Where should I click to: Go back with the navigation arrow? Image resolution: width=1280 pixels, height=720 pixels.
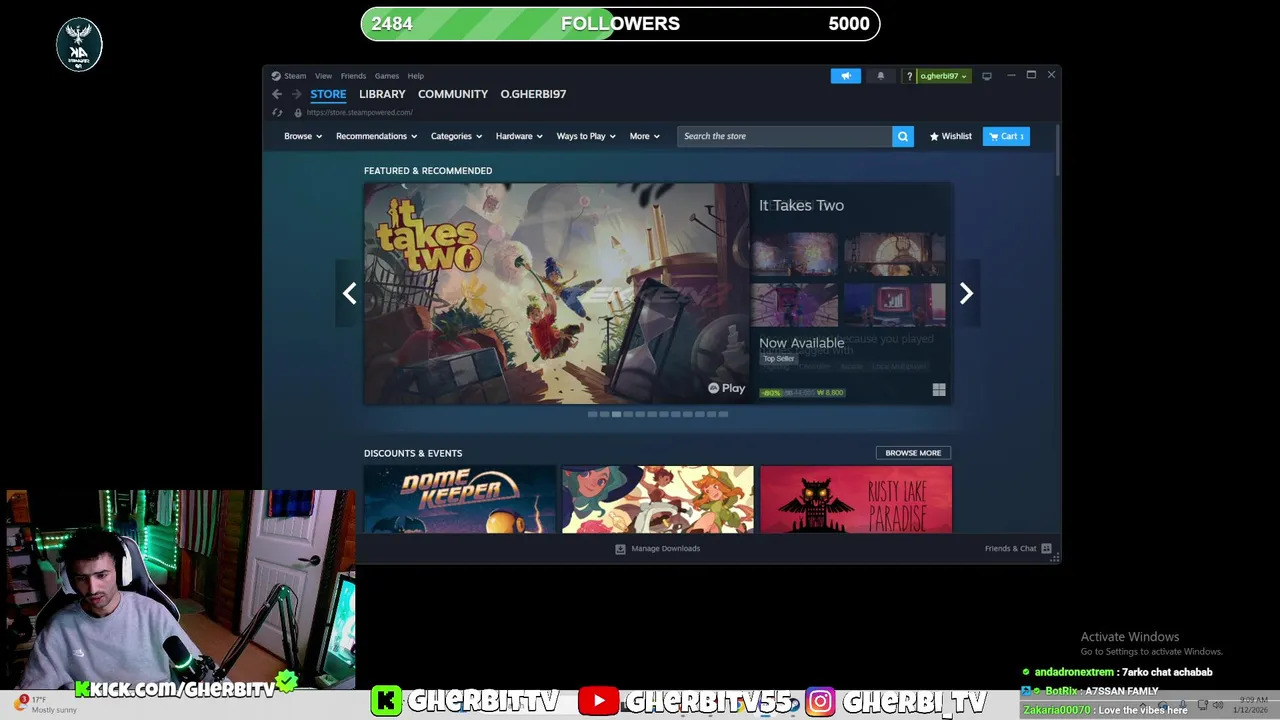277,94
